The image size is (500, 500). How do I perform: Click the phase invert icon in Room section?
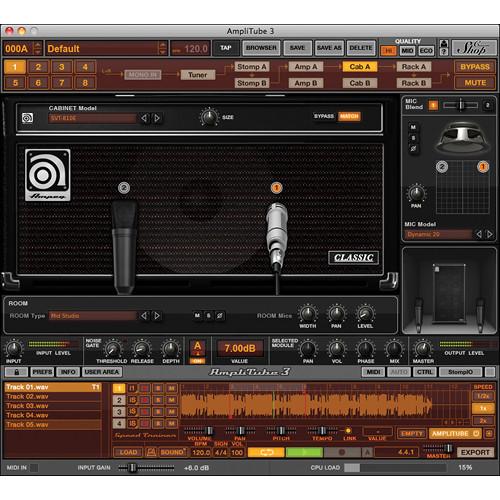pos(220,315)
